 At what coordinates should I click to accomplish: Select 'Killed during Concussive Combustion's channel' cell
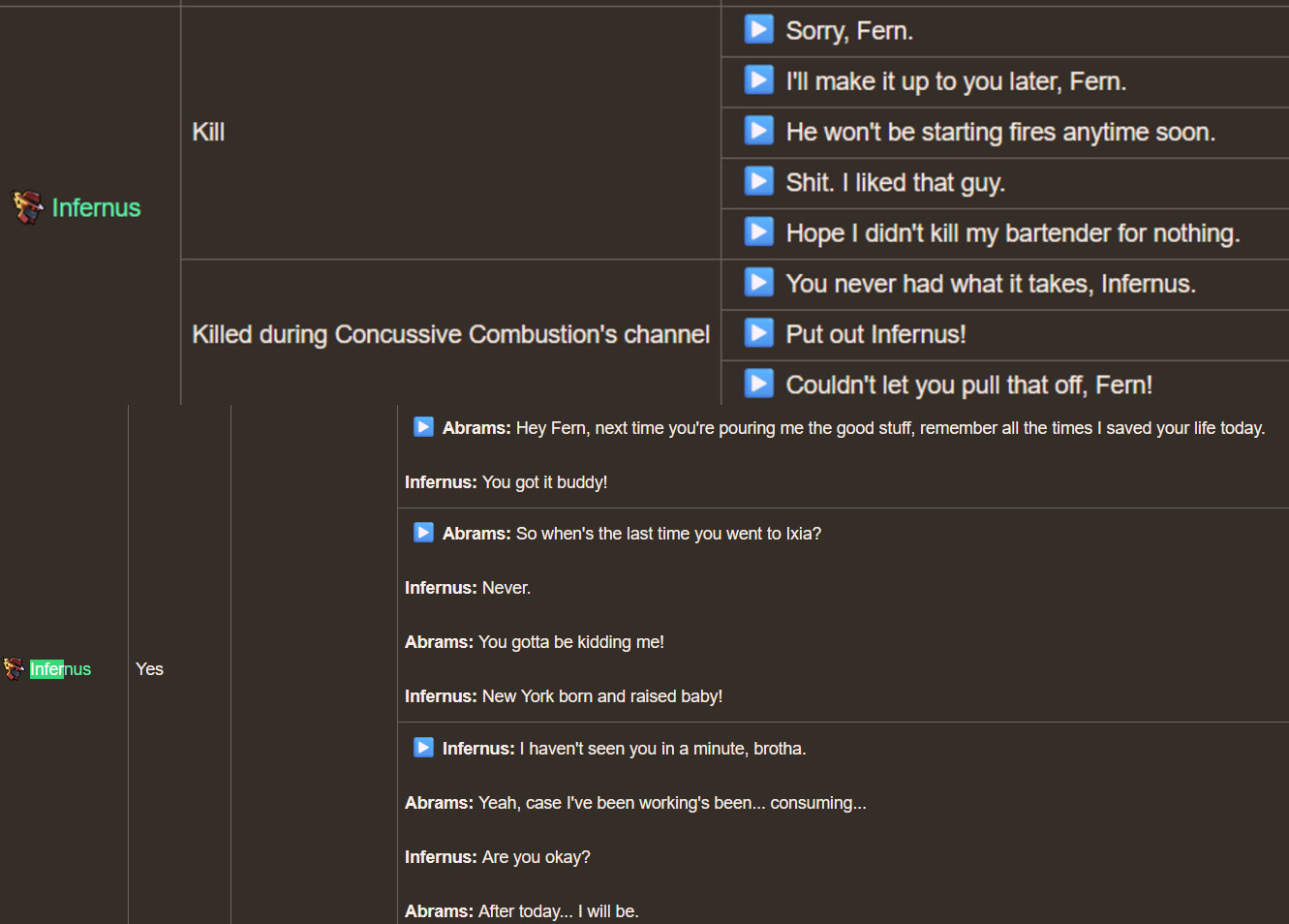(x=451, y=334)
